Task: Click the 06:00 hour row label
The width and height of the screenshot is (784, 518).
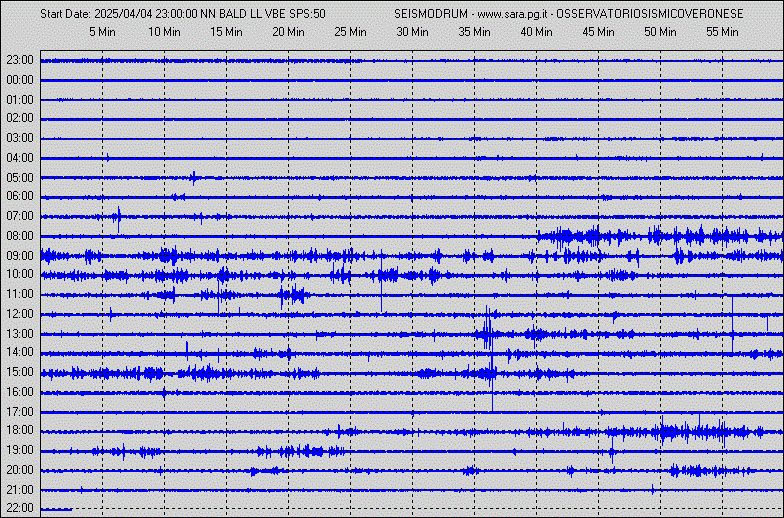Action: (x=20, y=196)
